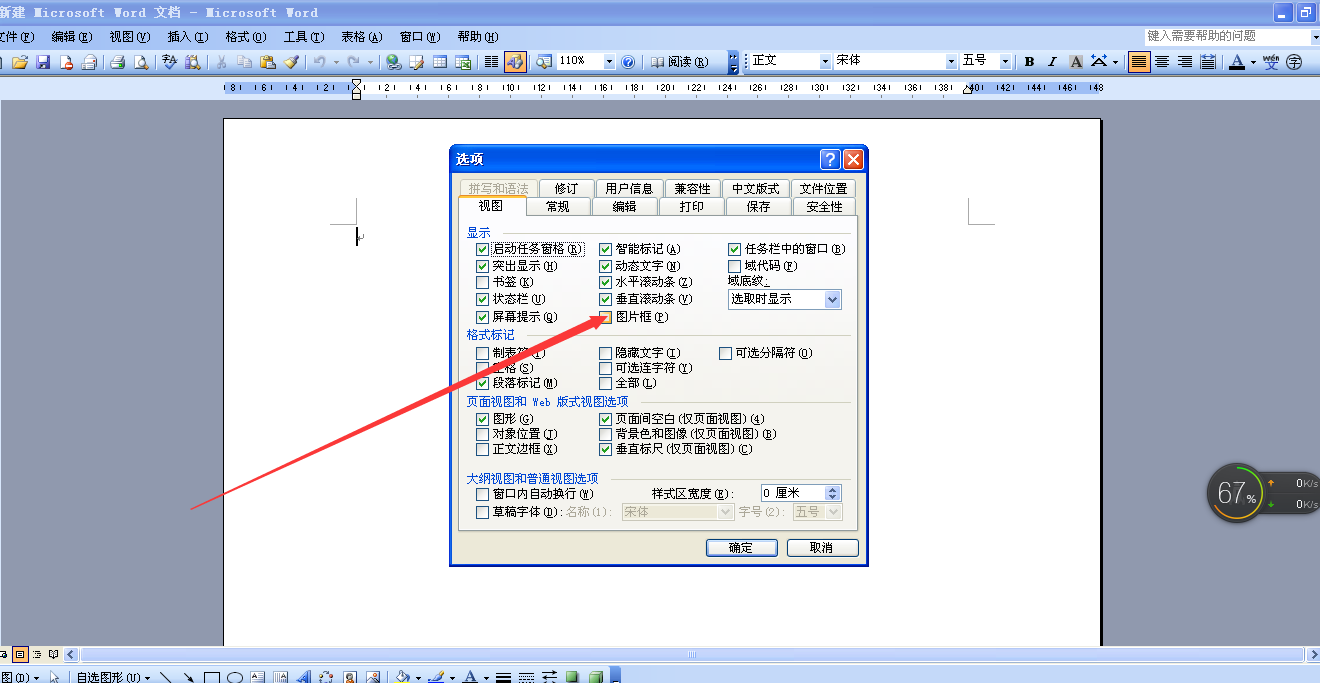Click the Open folder icon in toolbar
The image size is (1320, 683).
20,62
